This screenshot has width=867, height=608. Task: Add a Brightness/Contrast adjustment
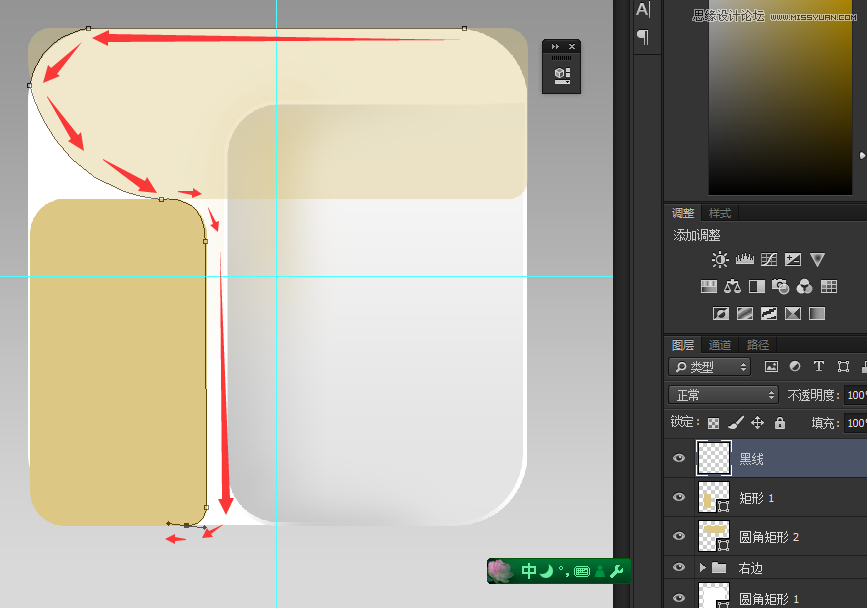point(720,259)
